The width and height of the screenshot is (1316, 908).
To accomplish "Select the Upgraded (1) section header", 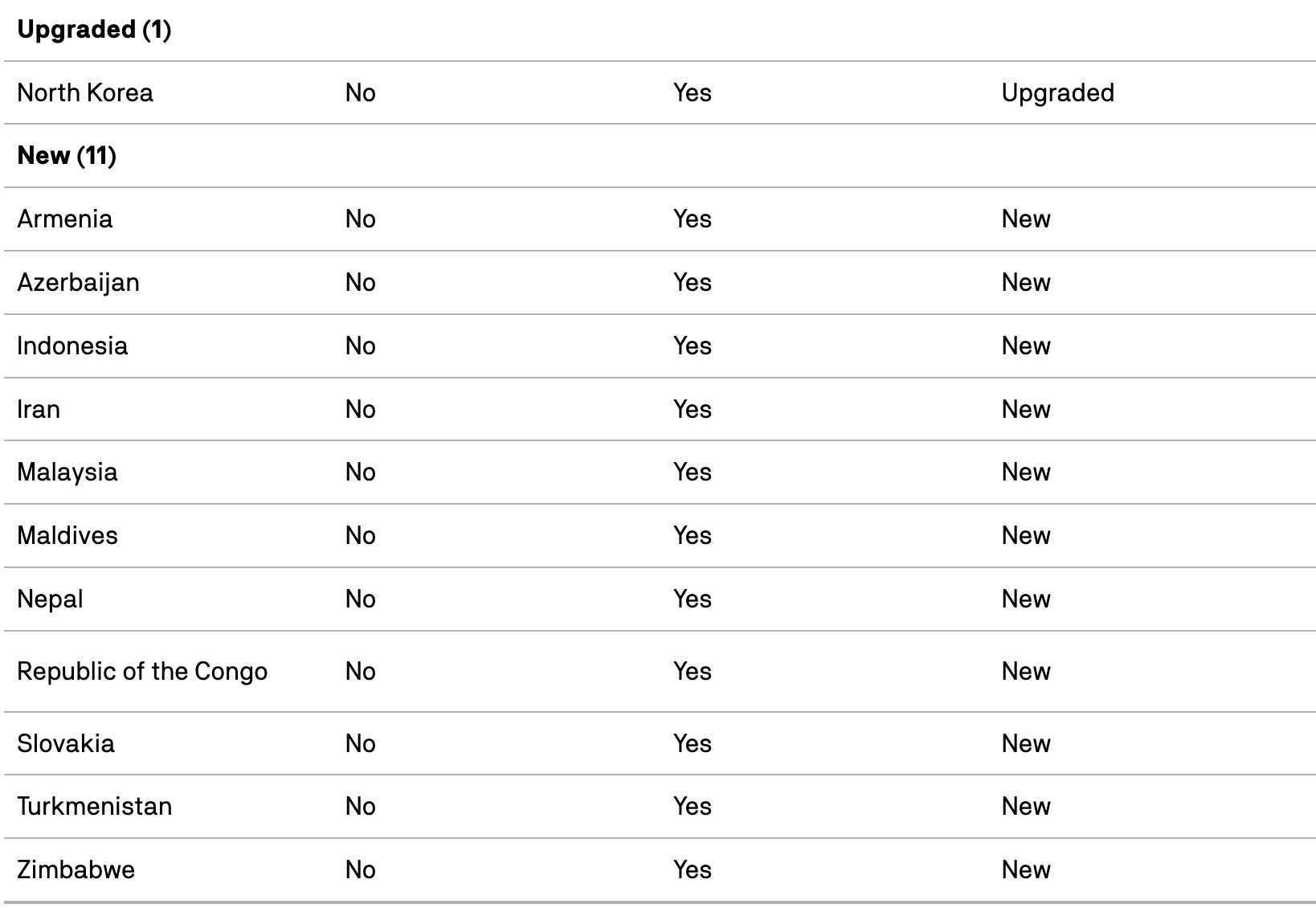I will 94,30.
